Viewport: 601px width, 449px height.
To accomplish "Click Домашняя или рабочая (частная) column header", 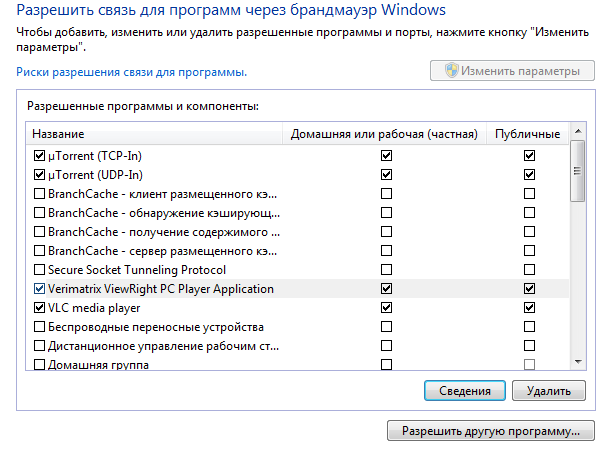I will pos(384,134).
